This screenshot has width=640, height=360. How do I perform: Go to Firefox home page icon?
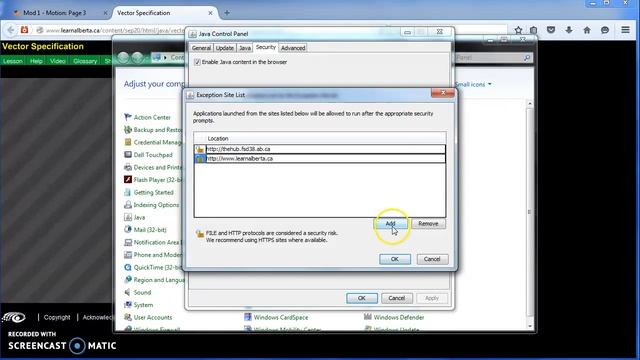tap(587, 30)
